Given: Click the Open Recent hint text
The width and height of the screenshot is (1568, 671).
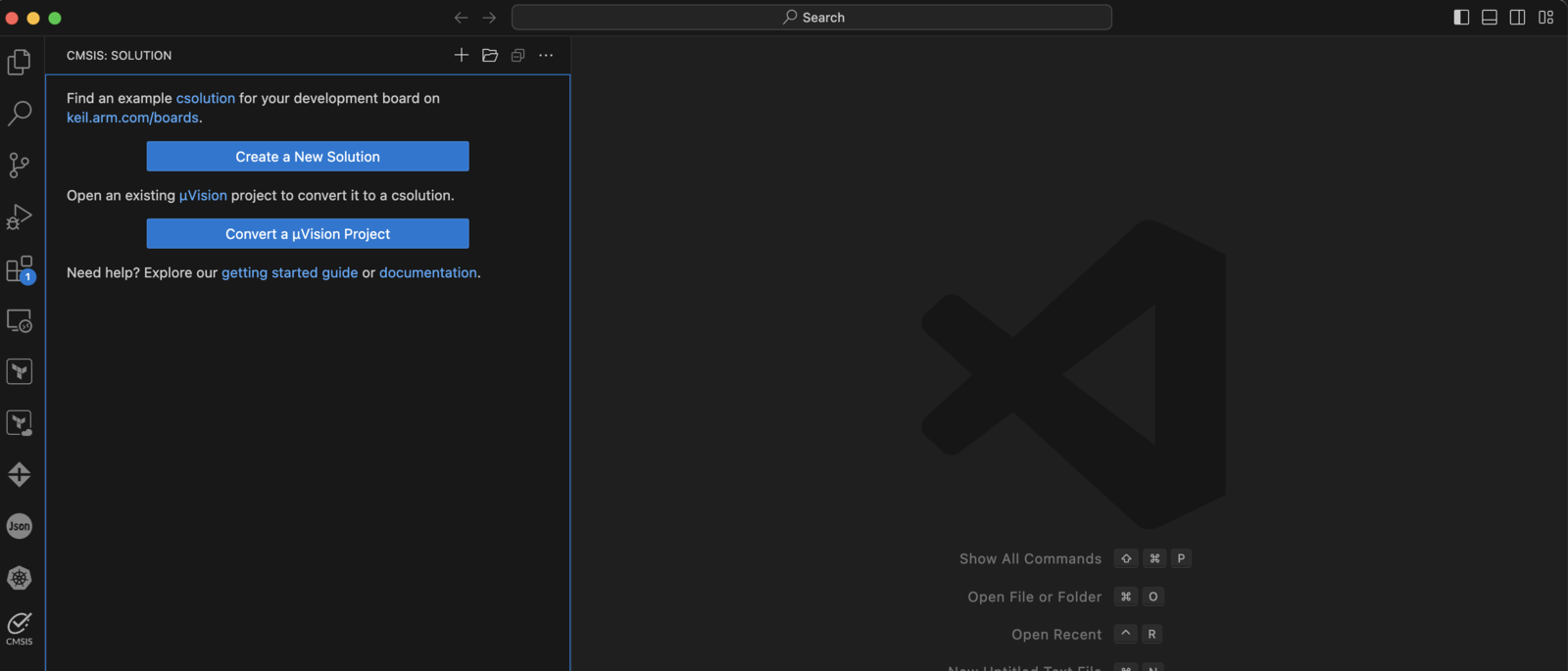Looking at the screenshot, I should (1056, 635).
